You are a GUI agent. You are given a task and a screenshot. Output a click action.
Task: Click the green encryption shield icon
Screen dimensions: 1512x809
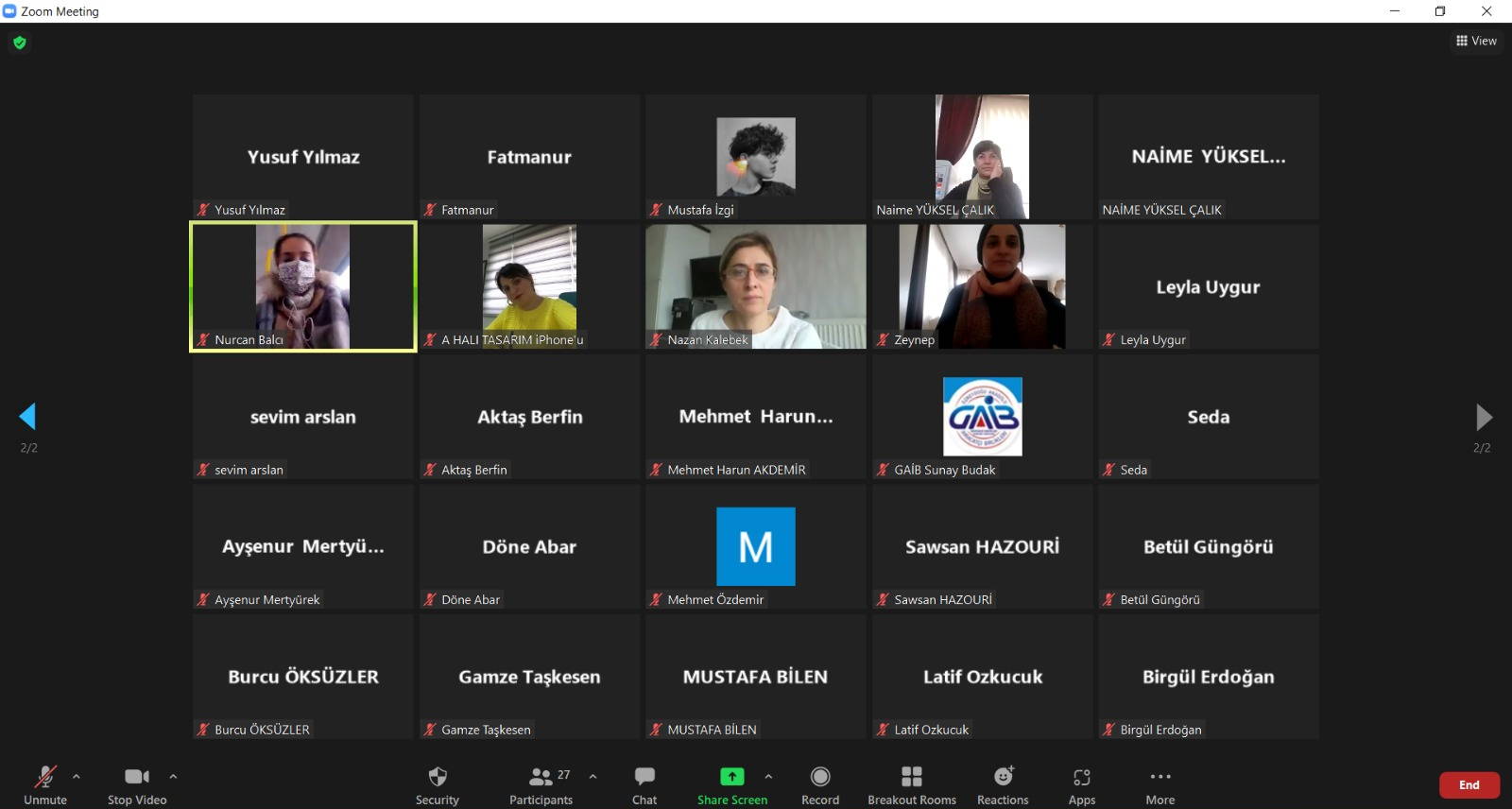(x=20, y=43)
